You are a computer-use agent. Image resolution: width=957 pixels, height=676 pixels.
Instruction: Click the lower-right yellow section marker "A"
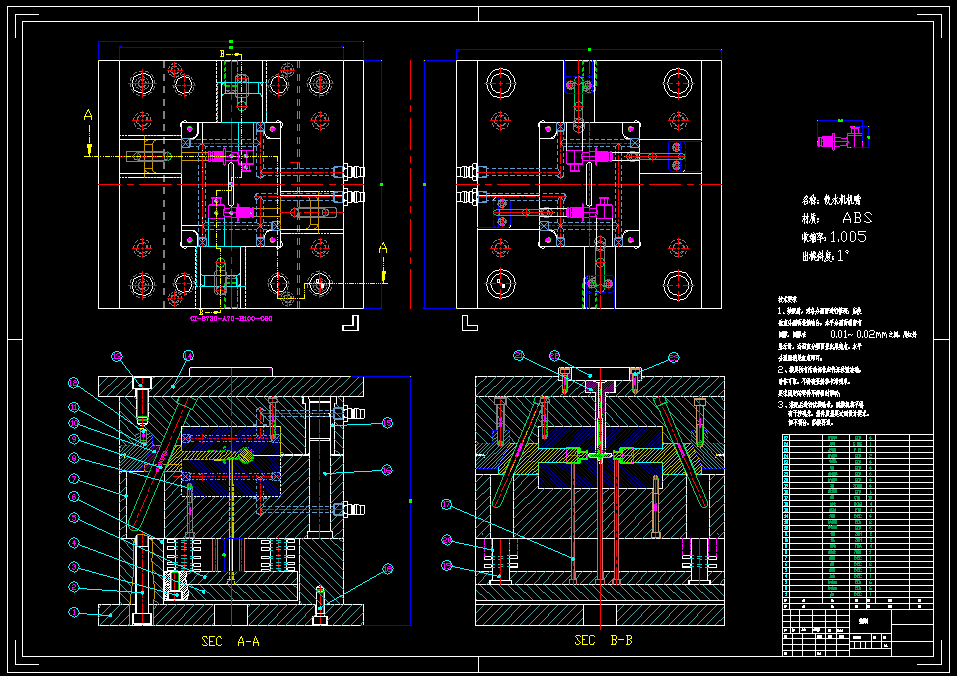tap(383, 248)
